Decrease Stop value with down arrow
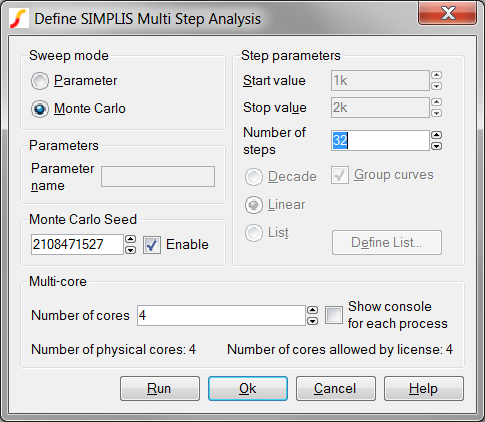 point(437,113)
